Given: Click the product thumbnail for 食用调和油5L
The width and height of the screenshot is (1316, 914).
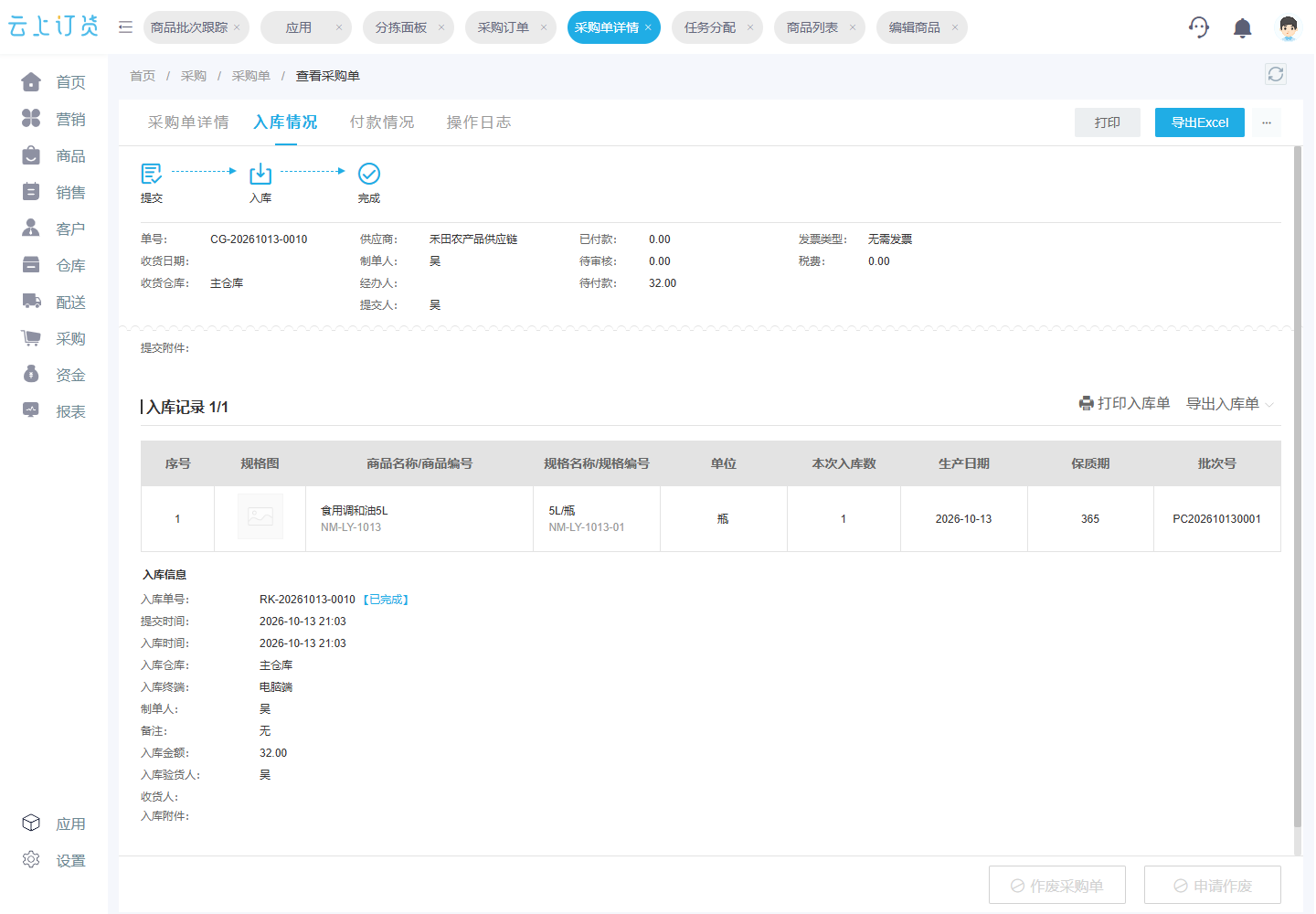Looking at the screenshot, I should [260, 516].
